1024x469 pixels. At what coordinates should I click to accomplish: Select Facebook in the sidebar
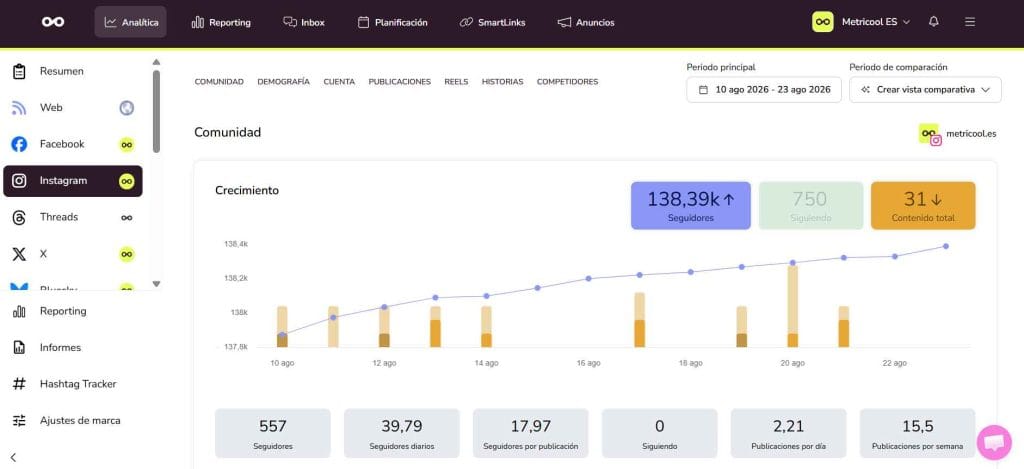coord(73,144)
